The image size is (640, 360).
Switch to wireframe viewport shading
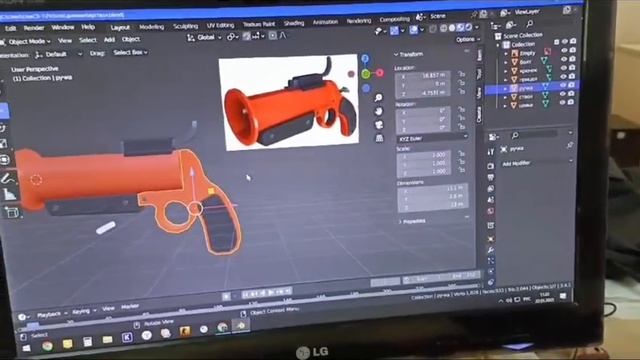click(x=443, y=29)
